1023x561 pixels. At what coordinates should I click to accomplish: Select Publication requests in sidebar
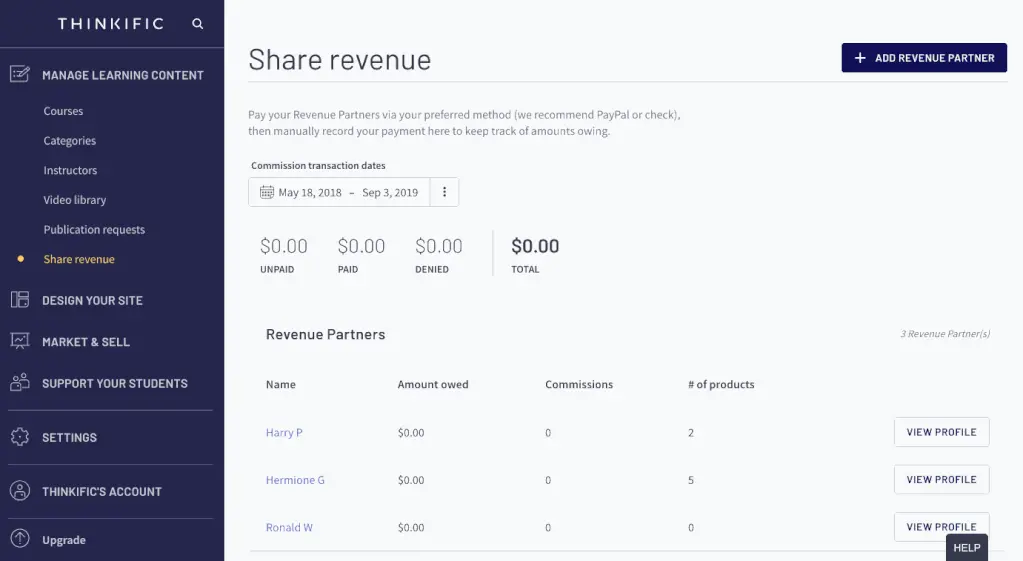[x=94, y=230]
